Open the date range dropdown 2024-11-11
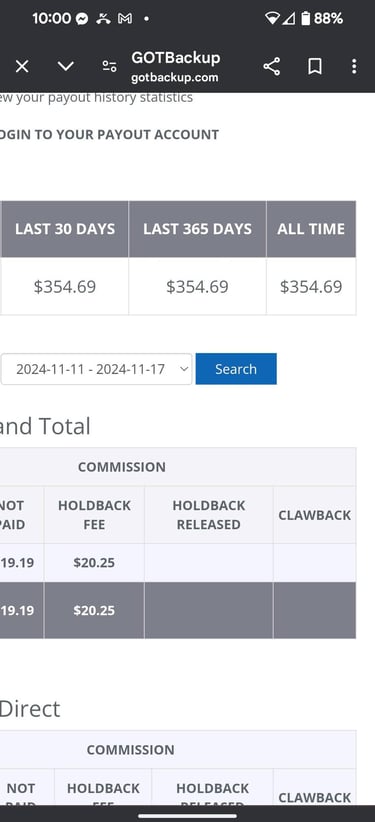This screenshot has height=822, width=375. (96, 369)
